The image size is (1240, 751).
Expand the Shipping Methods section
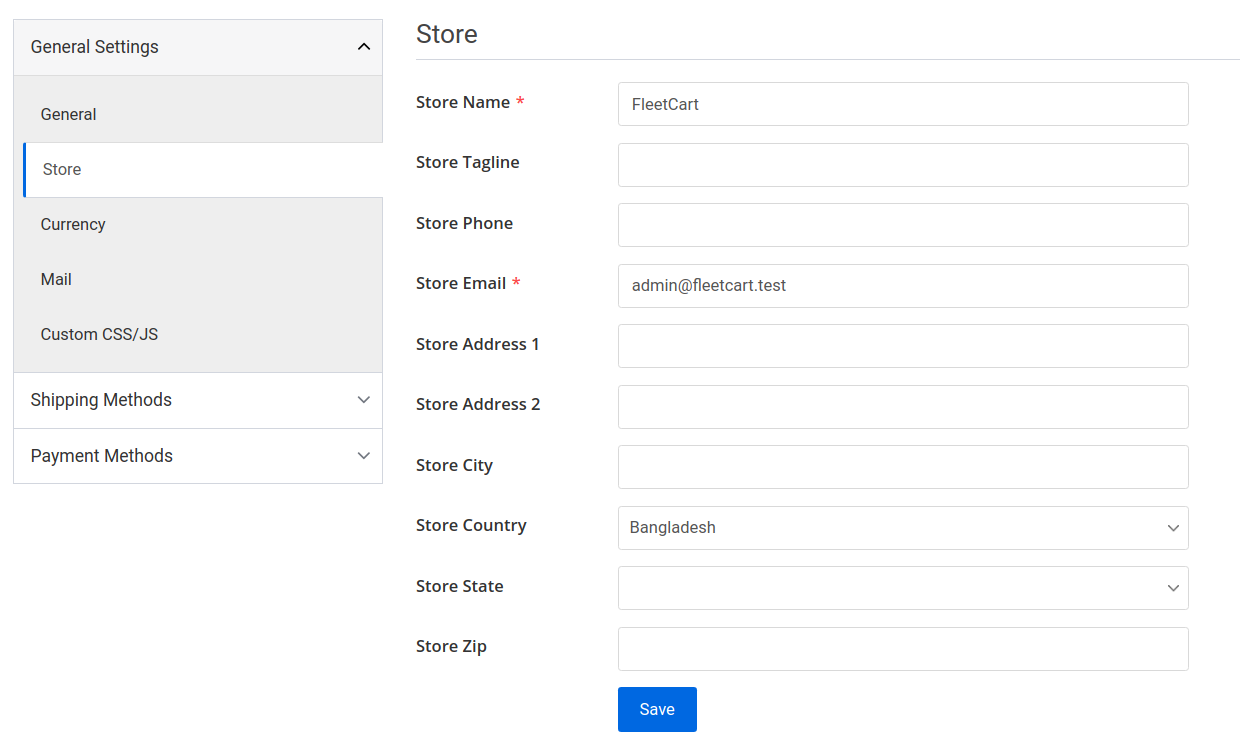click(x=197, y=400)
